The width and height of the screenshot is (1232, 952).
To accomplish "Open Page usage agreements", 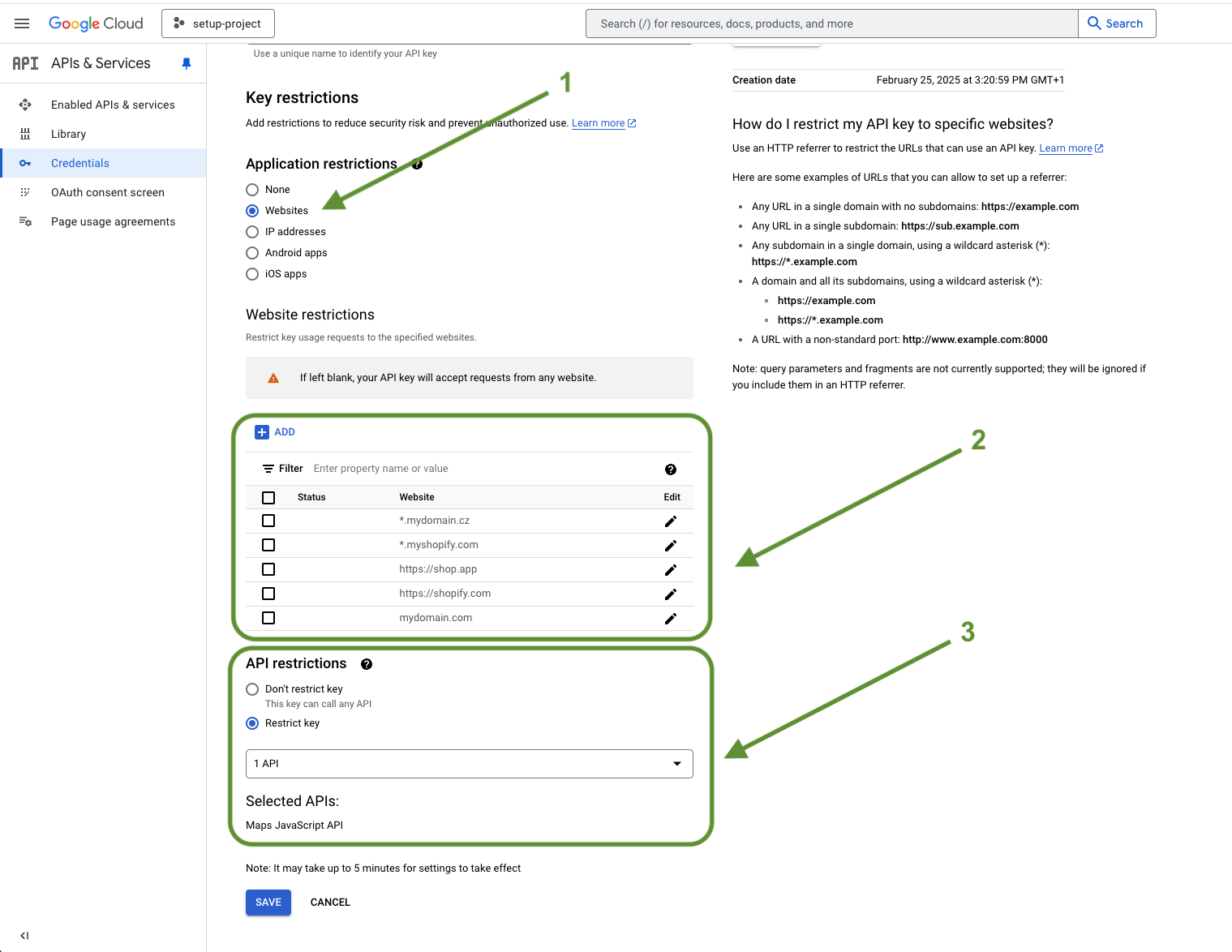I will coord(113,221).
